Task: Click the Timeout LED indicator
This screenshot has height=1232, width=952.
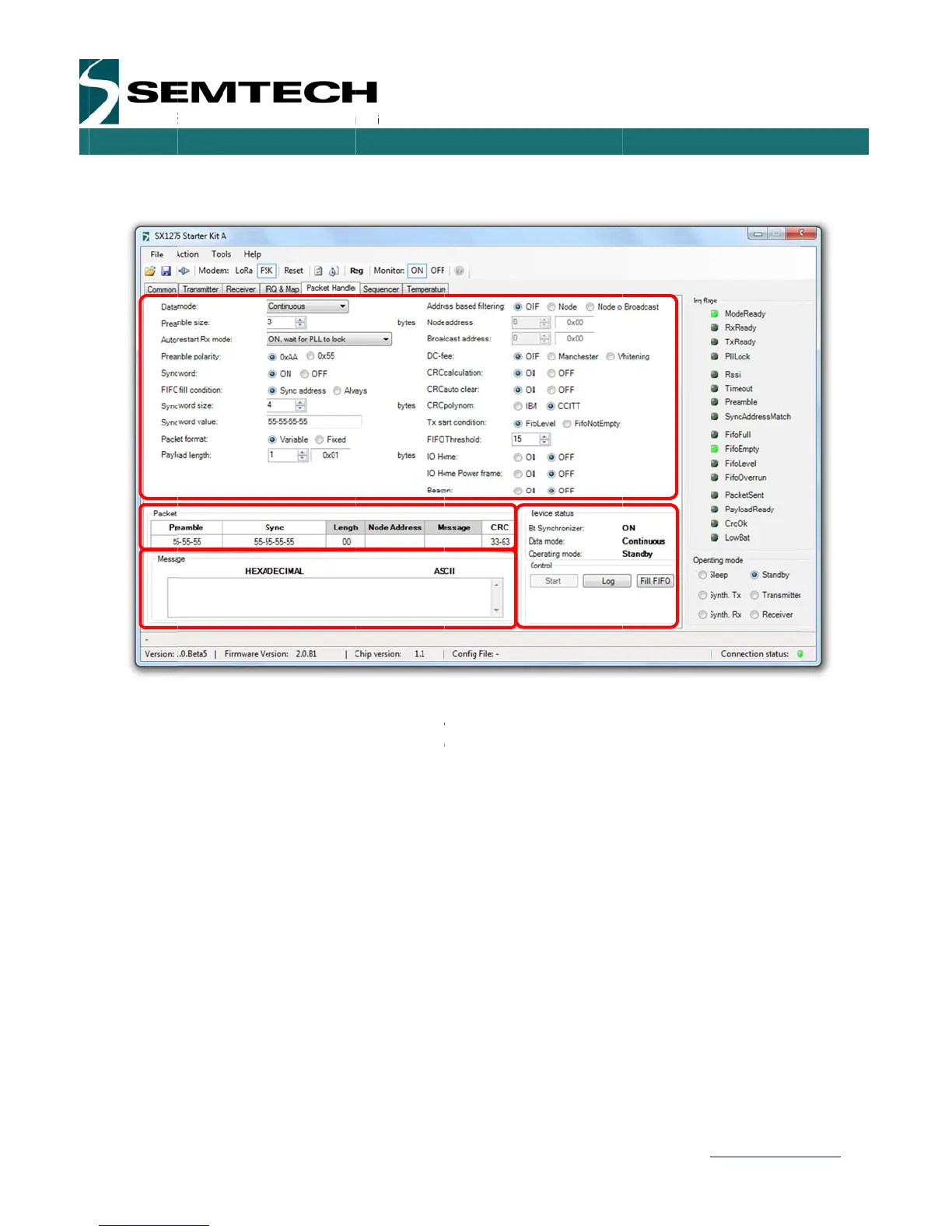Action: click(714, 388)
